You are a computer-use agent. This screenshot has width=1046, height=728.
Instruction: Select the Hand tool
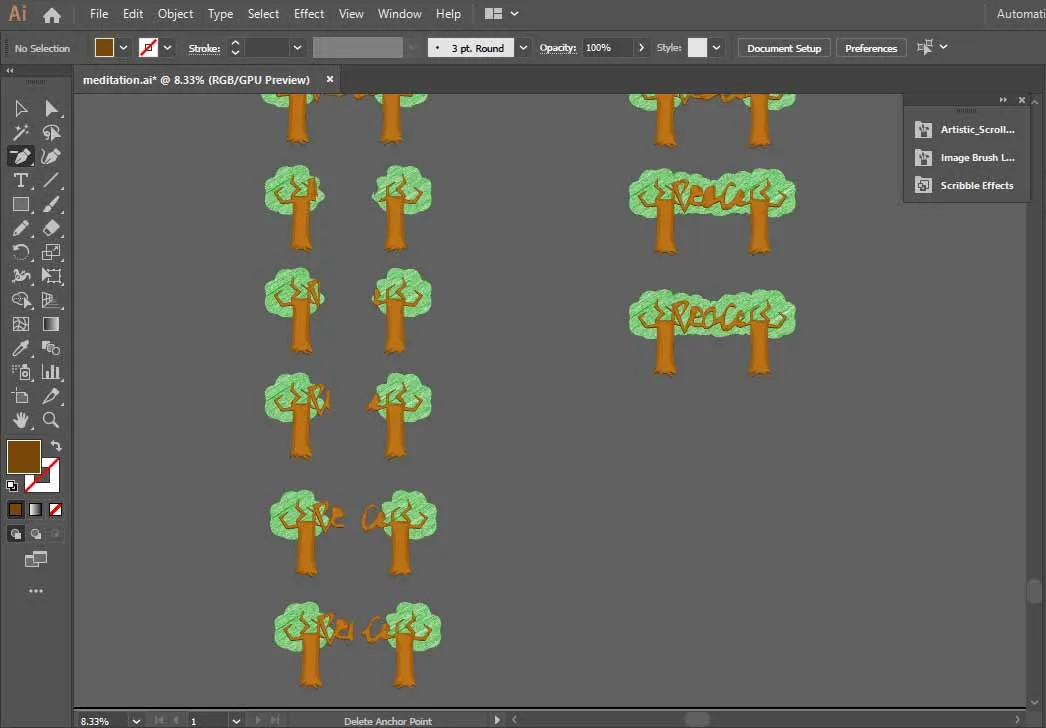(x=20, y=420)
